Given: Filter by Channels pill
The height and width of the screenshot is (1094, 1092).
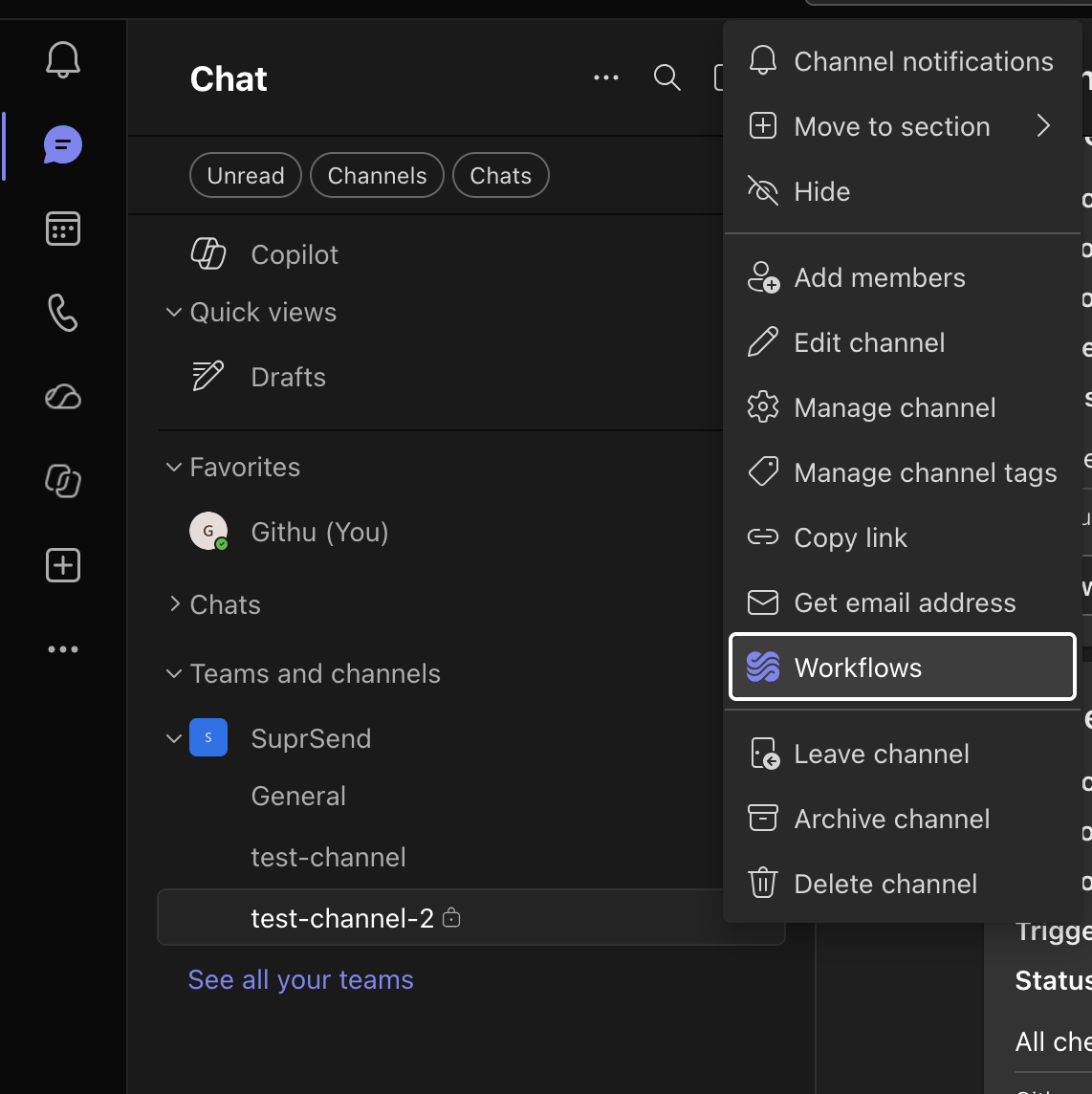Looking at the screenshot, I should 377,175.
